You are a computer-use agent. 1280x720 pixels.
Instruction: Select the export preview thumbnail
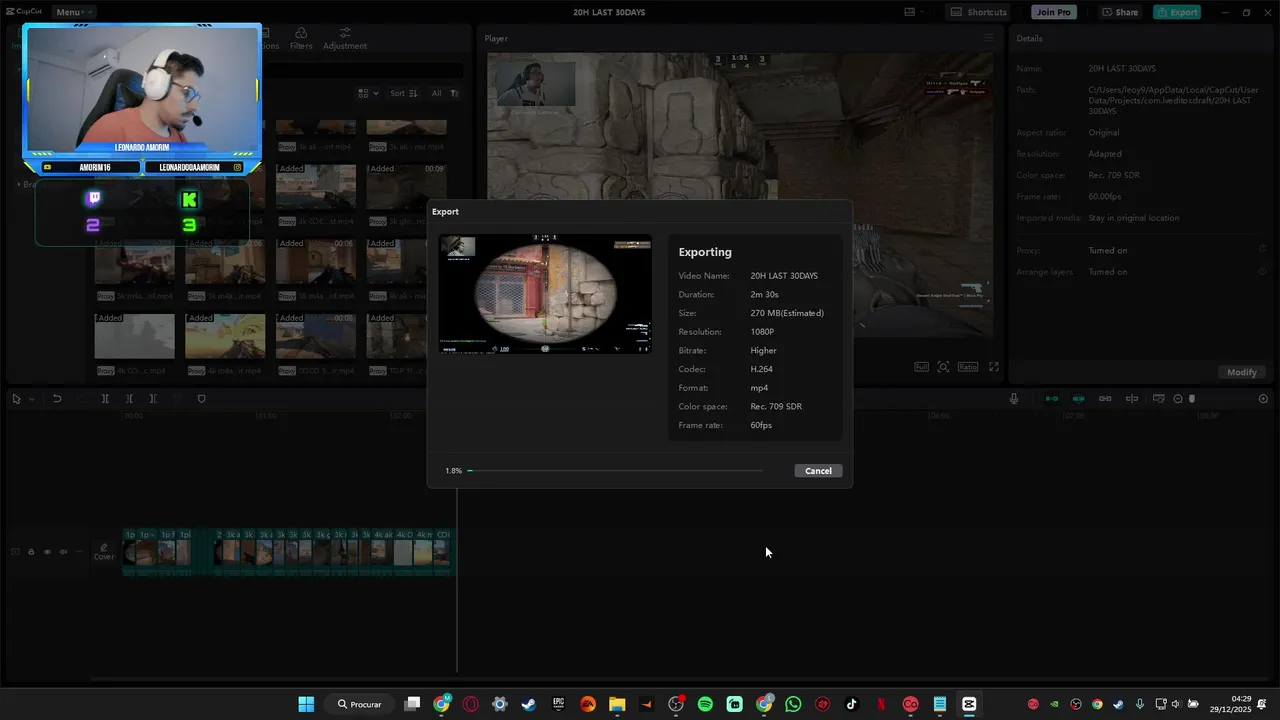tap(545, 294)
